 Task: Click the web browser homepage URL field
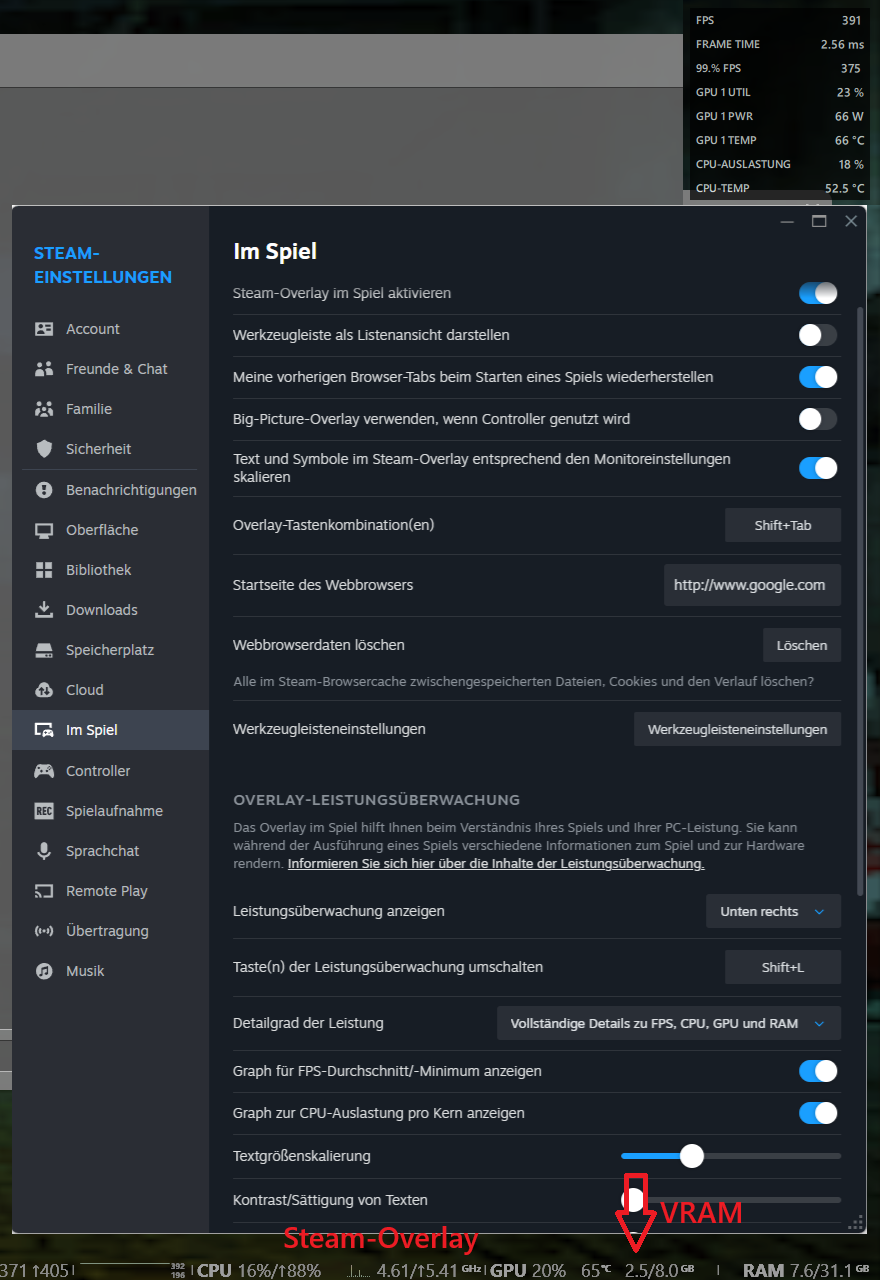point(752,585)
